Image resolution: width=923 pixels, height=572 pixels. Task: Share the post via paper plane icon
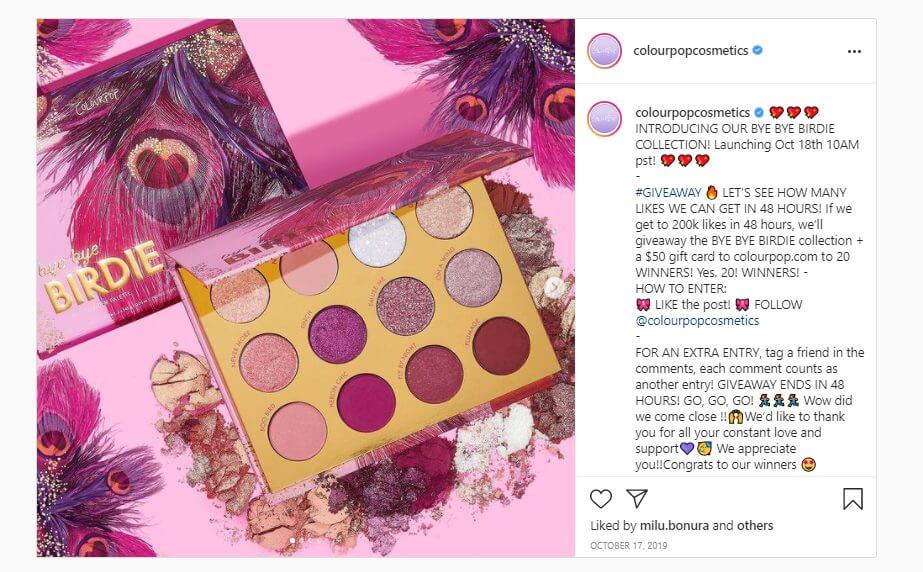(x=637, y=498)
